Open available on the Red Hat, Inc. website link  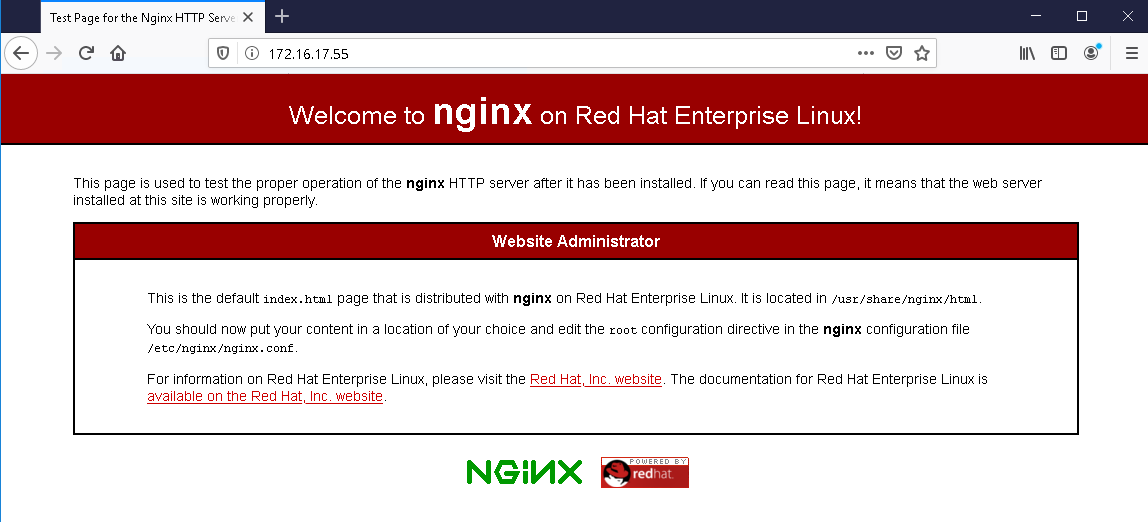(x=265, y=396)
